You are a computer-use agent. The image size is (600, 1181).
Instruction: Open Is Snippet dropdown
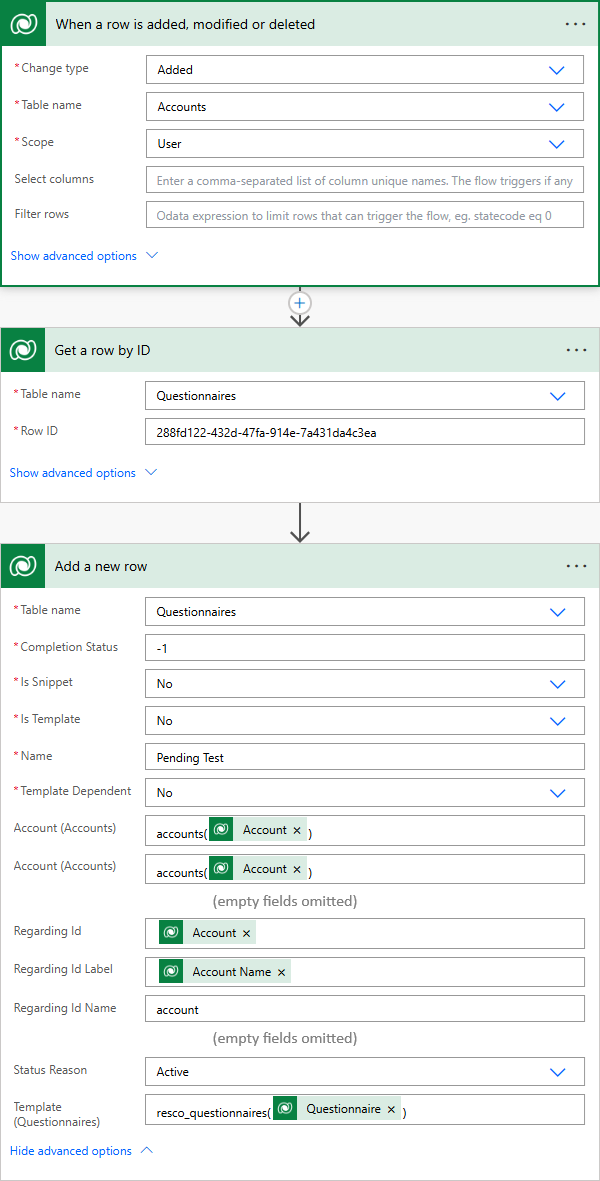[x=365, y=684]
